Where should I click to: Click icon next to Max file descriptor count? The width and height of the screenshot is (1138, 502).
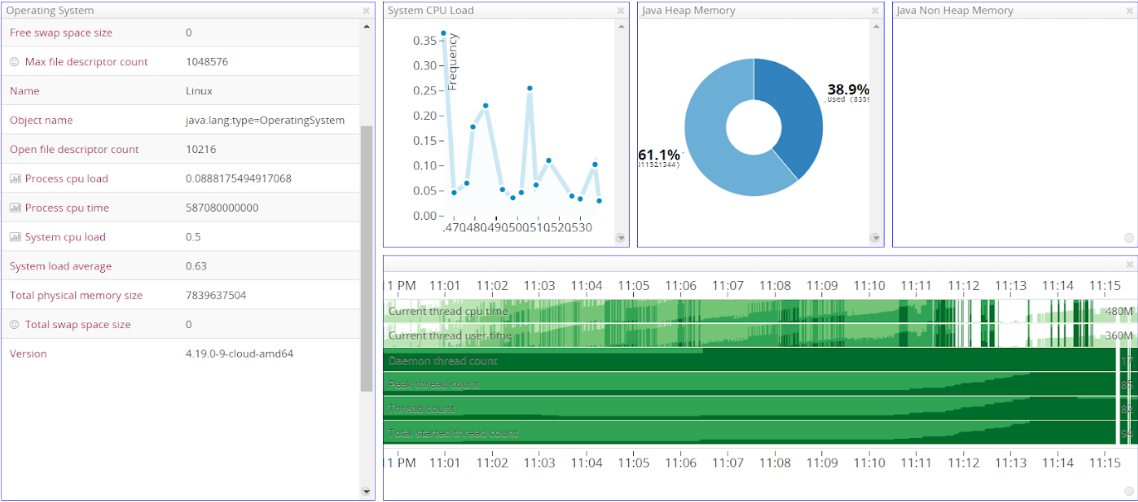[15, 62]
